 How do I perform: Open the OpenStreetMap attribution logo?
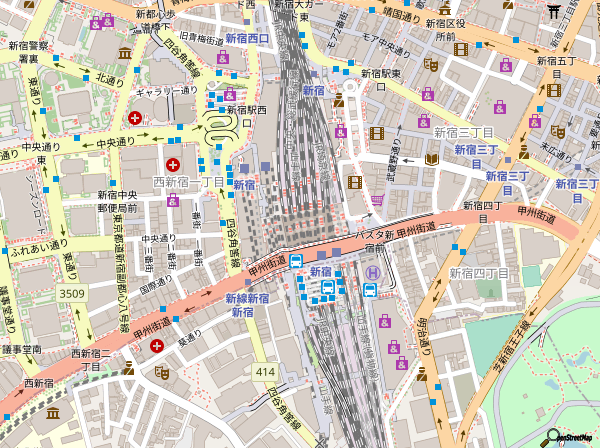click(573, 436)
